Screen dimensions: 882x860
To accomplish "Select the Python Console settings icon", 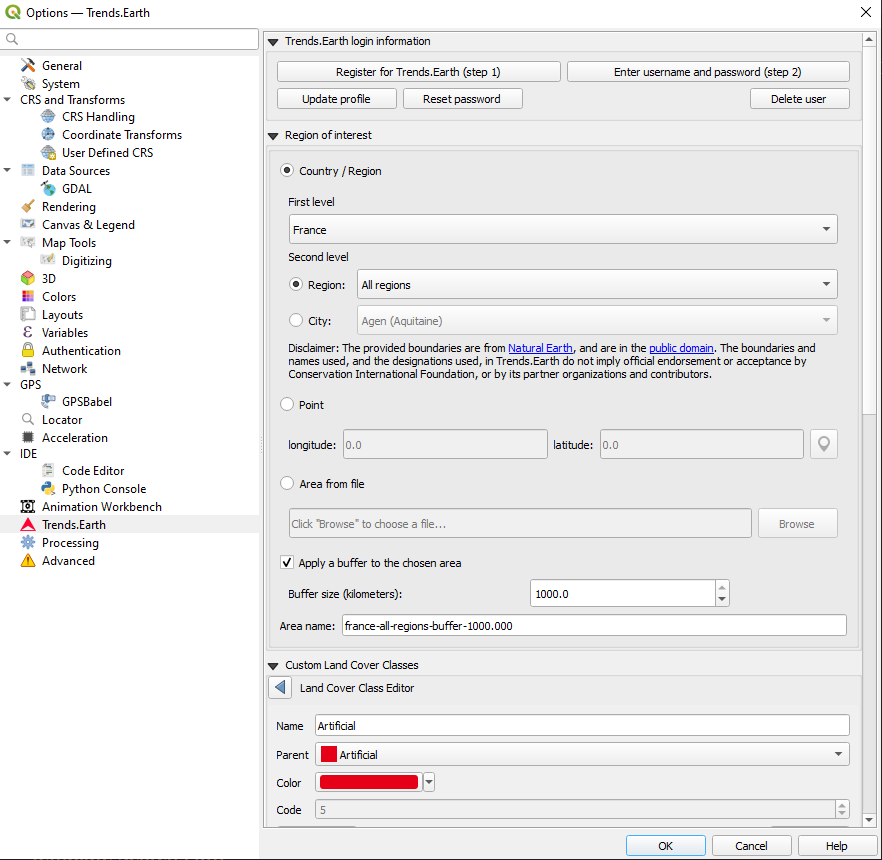I will [x=48, y=488].
